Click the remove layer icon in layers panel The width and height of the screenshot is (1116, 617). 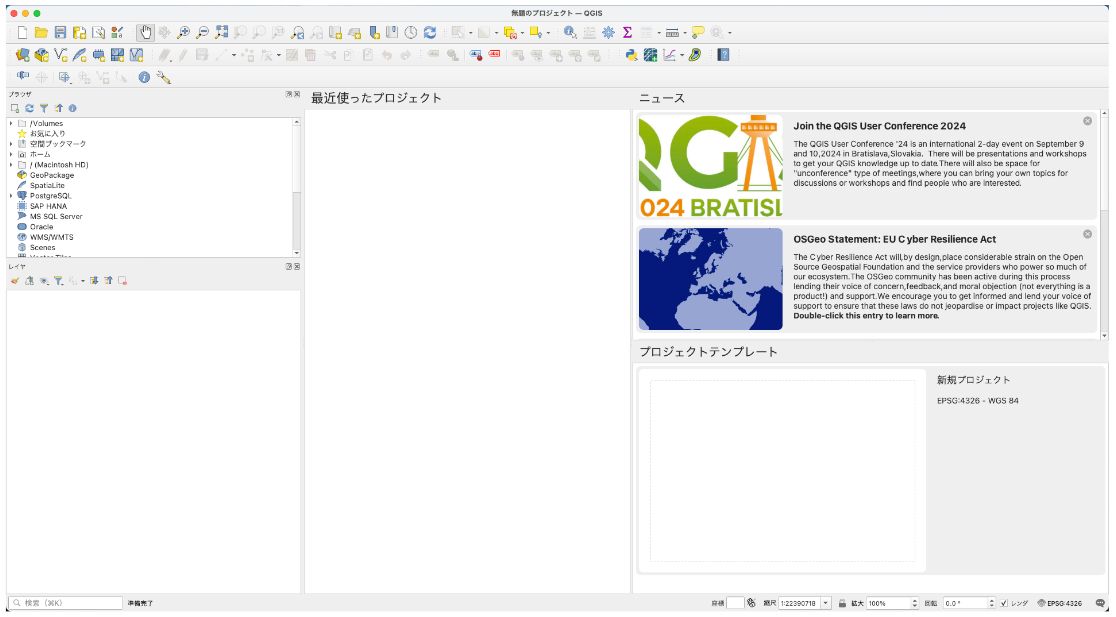tap(122, 280)
